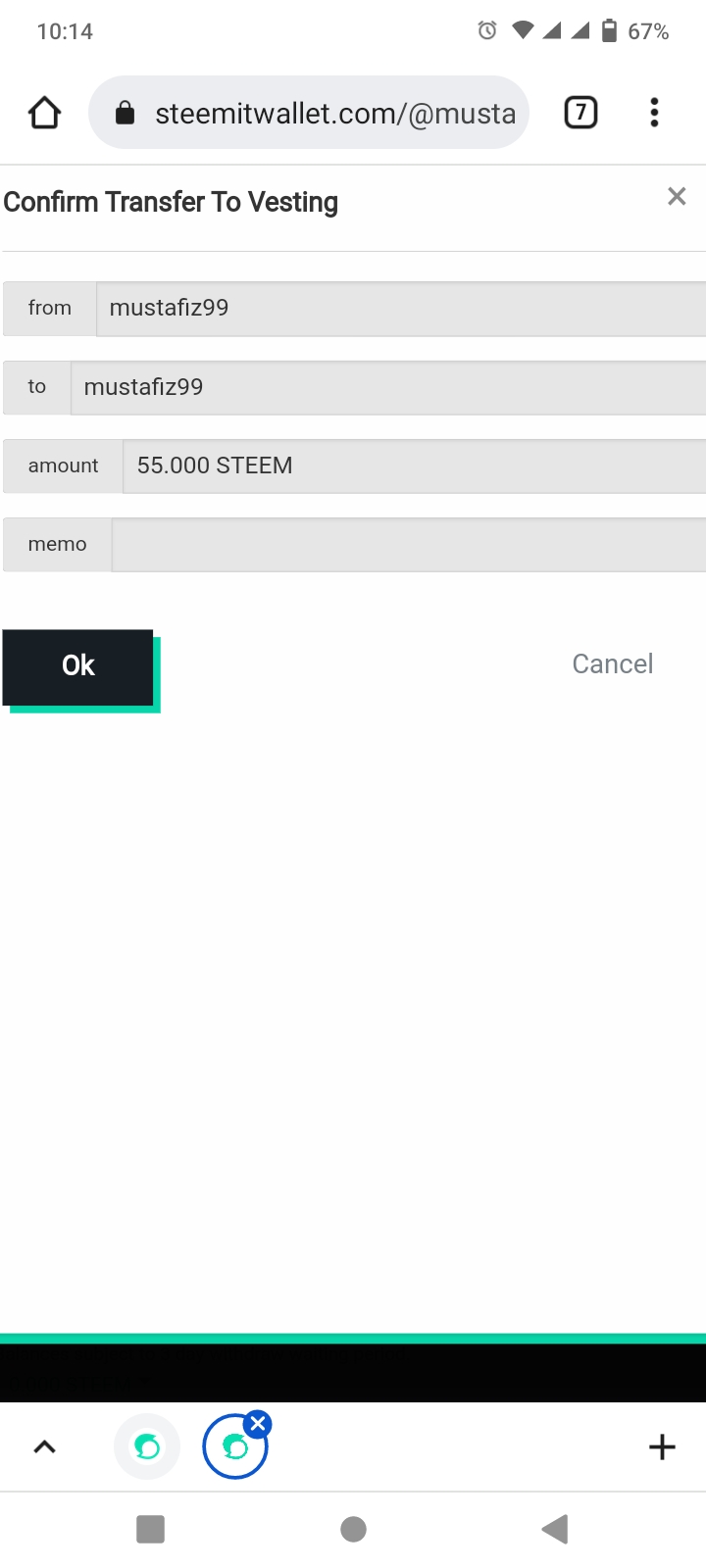Screen dimensions: 706x1568
Task: Open the browser three-dot menu
Action: click(654, 113)
